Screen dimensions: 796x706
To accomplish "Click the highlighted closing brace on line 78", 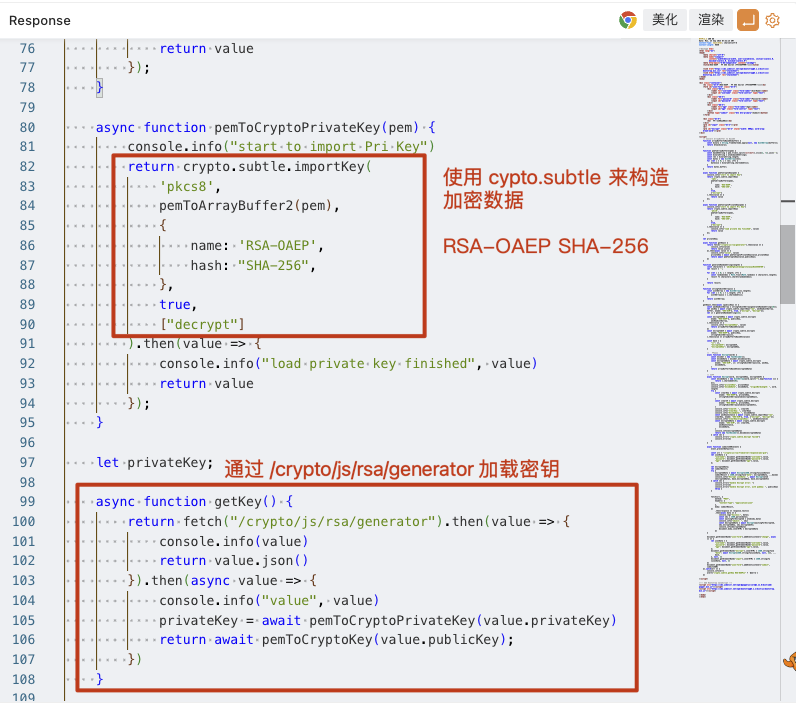I will 100,87.
